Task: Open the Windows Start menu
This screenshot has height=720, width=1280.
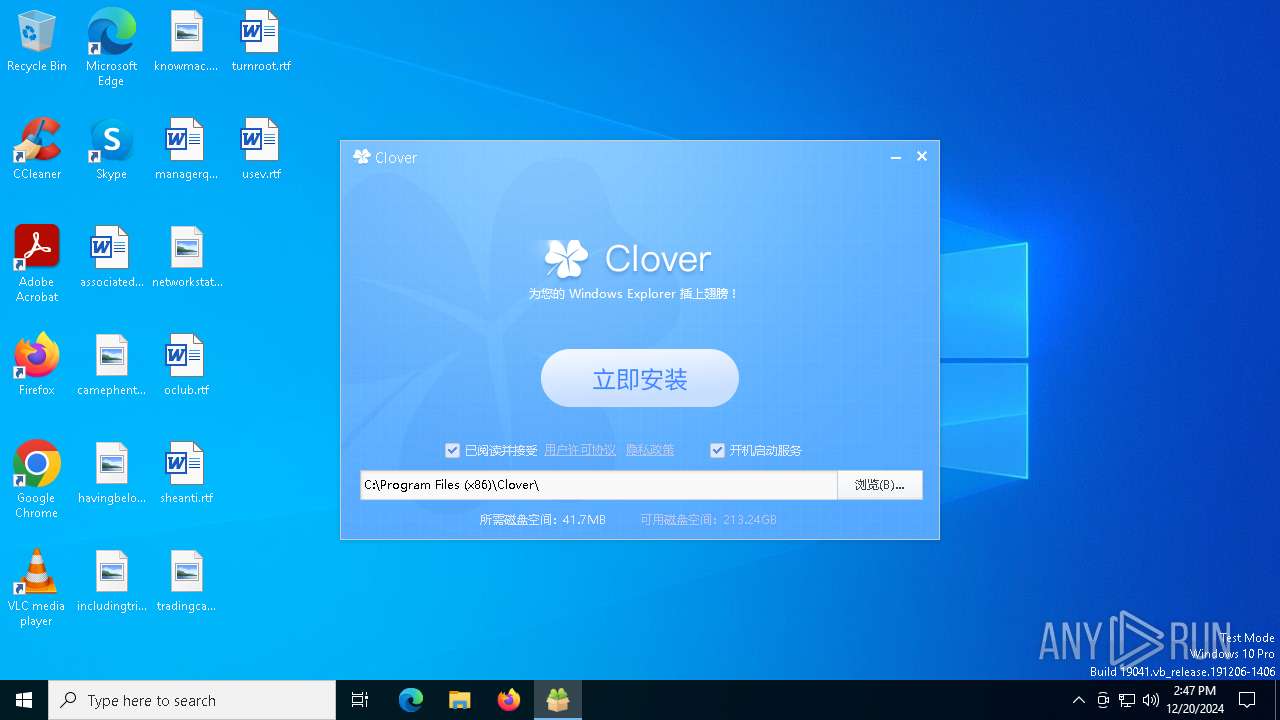Action: pyautogui.click(x=24, y=700)
